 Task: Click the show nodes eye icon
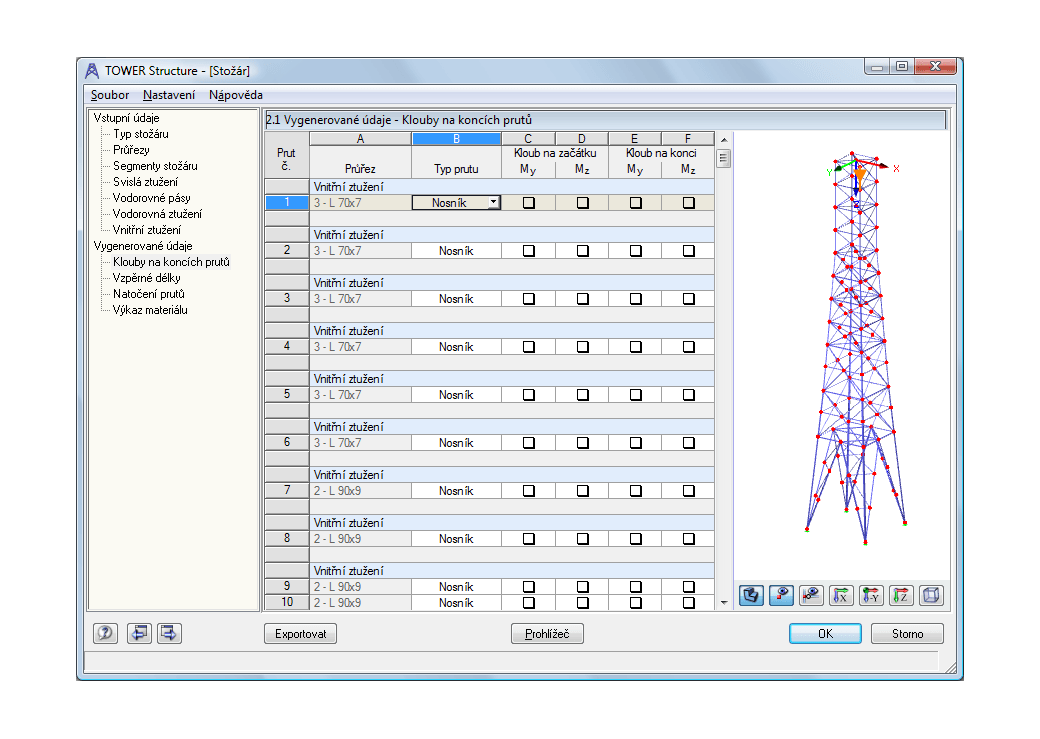[781, 595]
